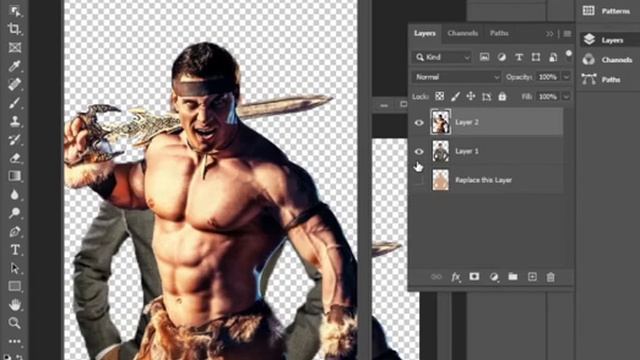
Task: Select the Zoom tool
Action: (x=15, y=323)
